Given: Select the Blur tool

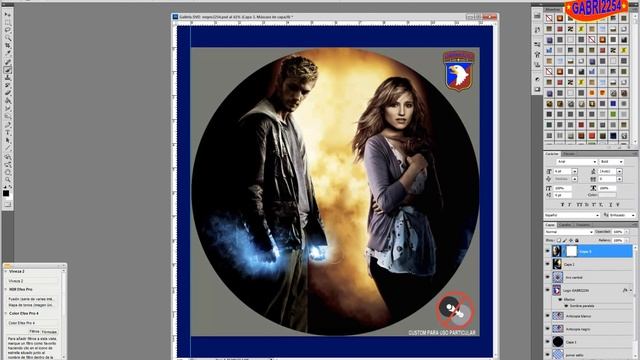Looking at the screenshot, I should 7,109.
